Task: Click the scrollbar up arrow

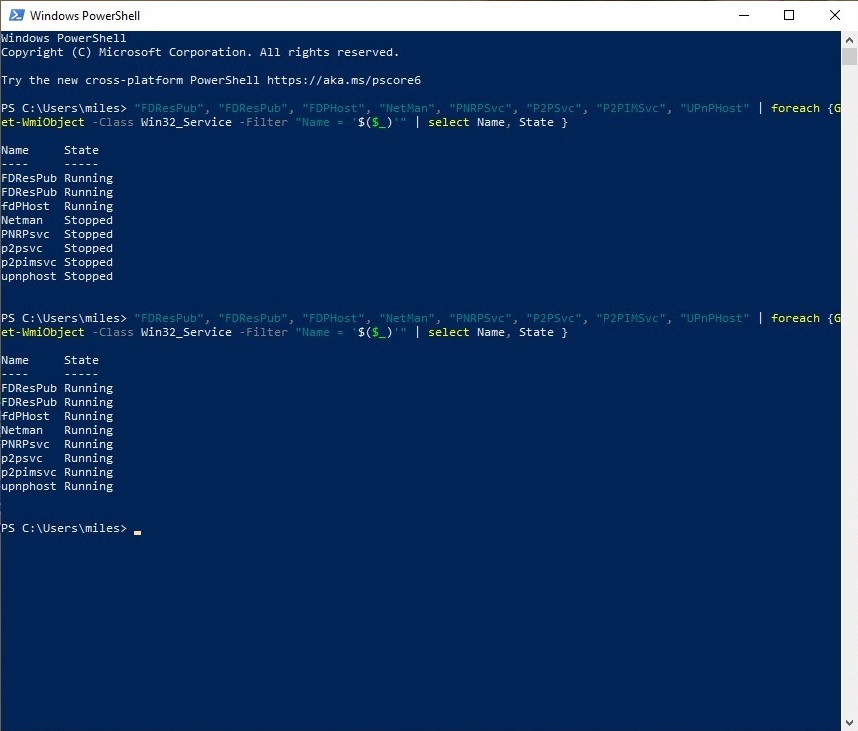Action: [x=849, y=39]
